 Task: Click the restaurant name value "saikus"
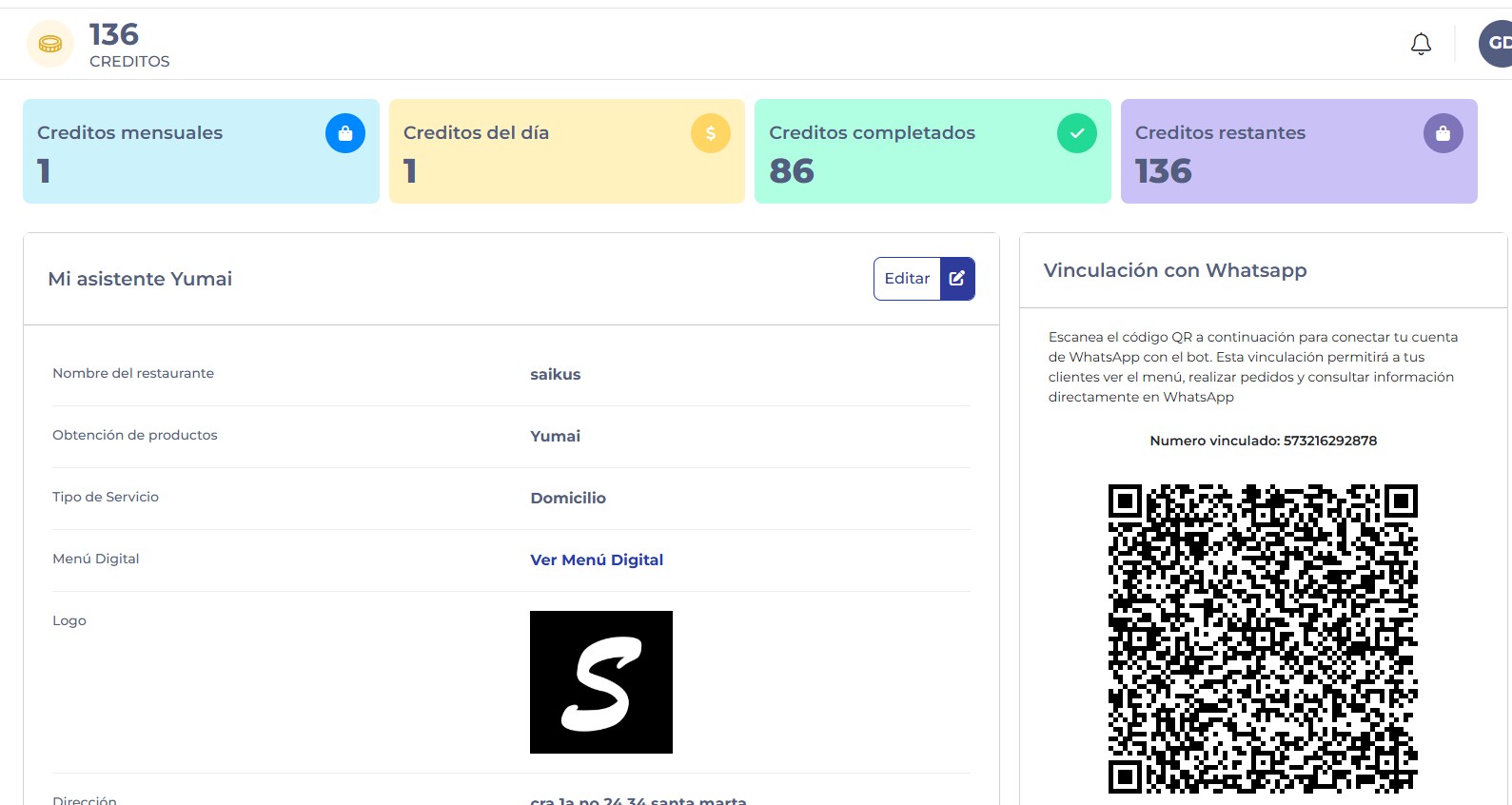[x=556, y=375]
